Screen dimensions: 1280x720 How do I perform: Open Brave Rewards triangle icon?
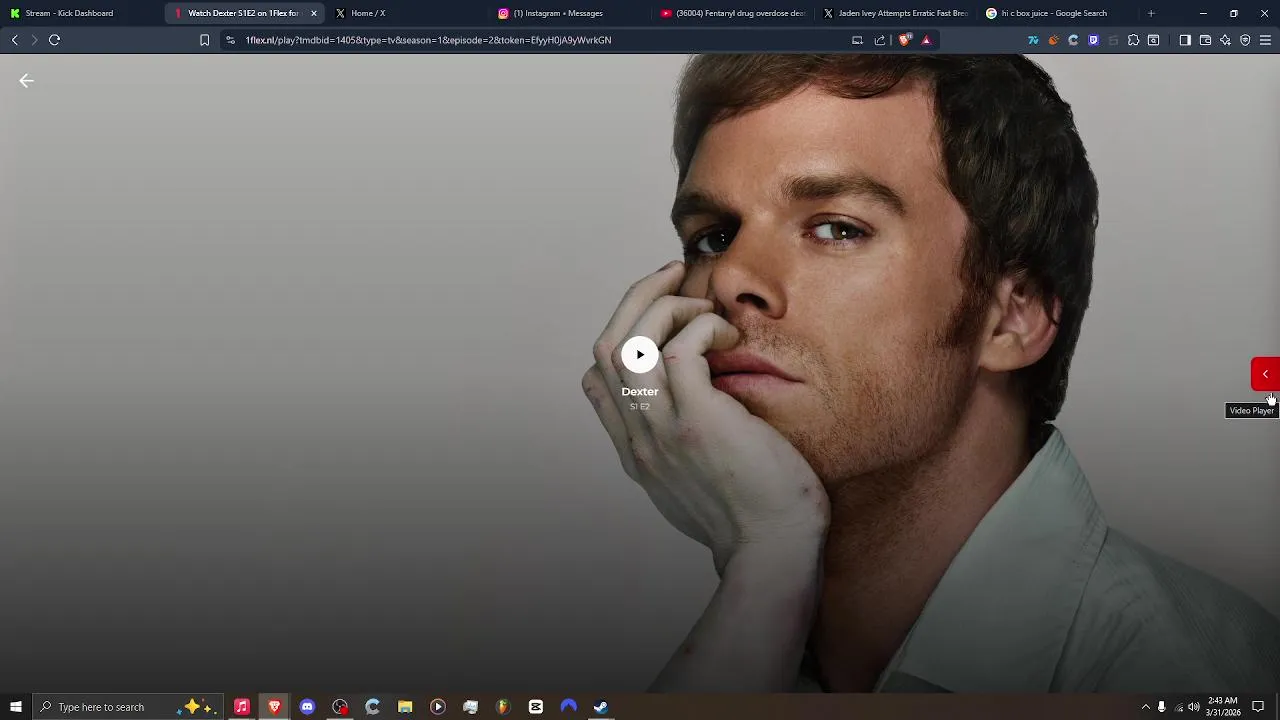(x=926, y=40)
